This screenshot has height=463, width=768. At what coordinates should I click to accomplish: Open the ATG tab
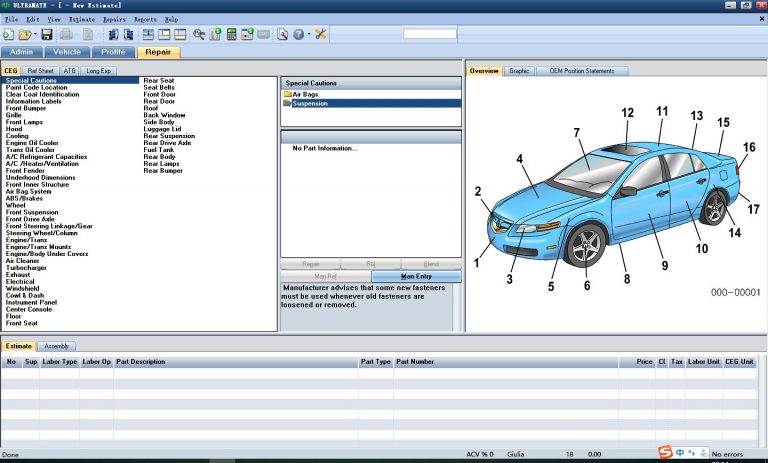[x=70, y=71]
